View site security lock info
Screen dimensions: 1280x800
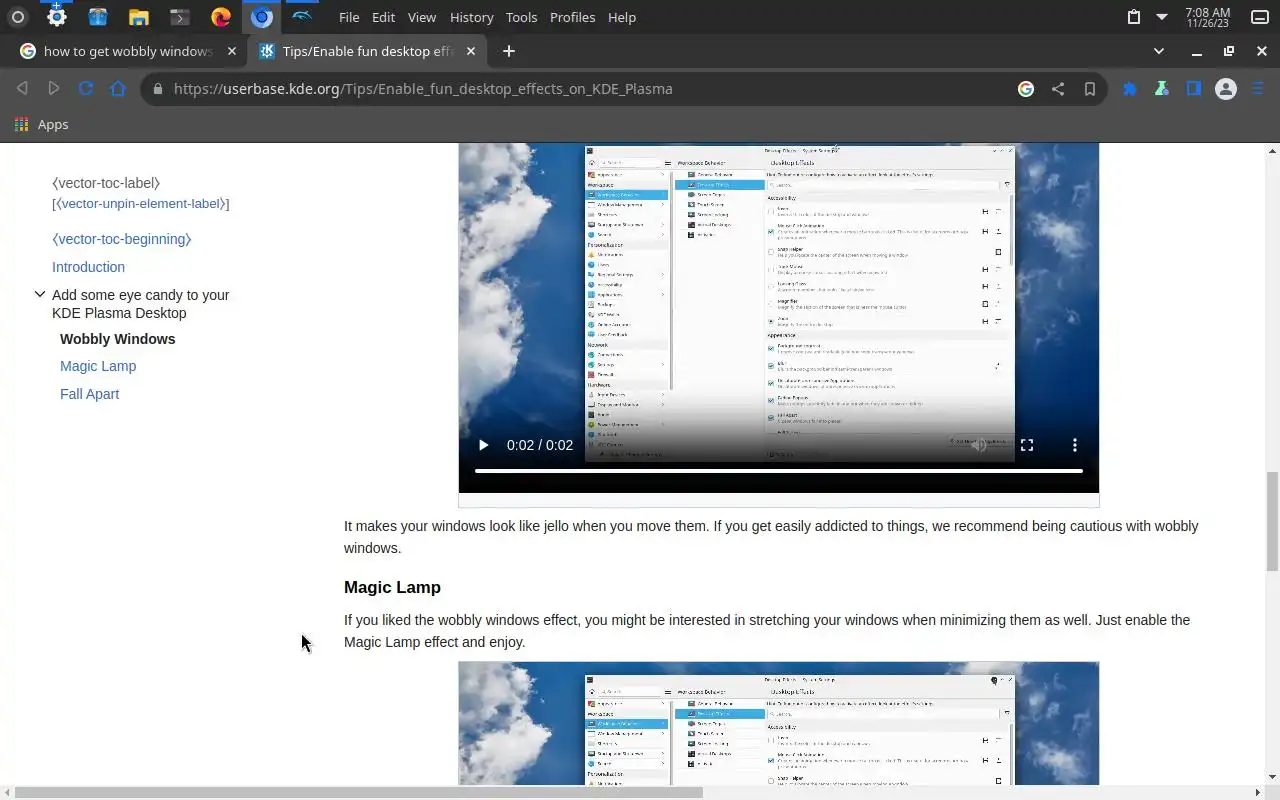[157, 89]
